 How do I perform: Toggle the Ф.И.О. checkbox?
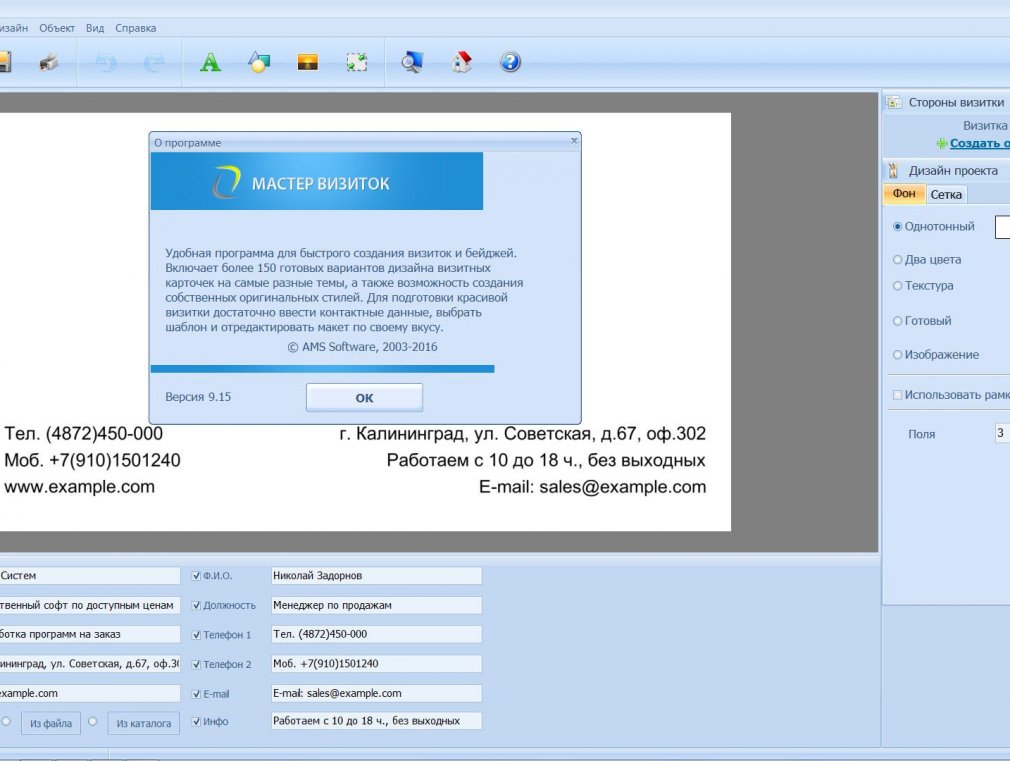pyautogui.click(x=196, y=575)
